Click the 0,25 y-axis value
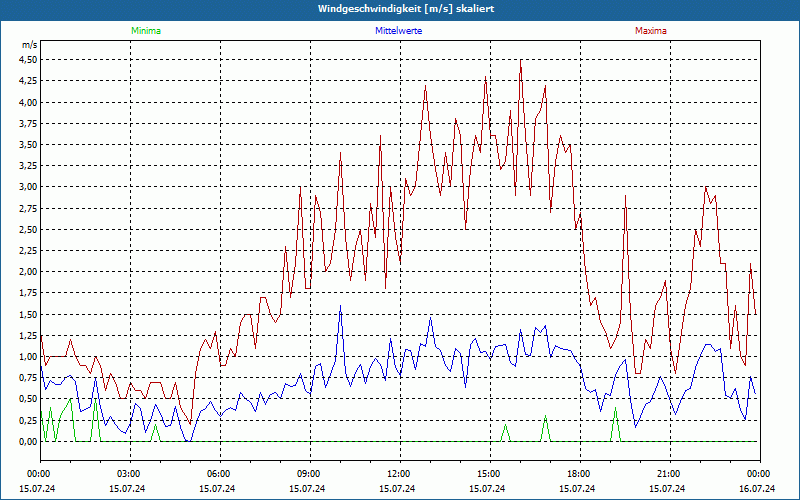 pyautogui.click(x=28, y=420)
